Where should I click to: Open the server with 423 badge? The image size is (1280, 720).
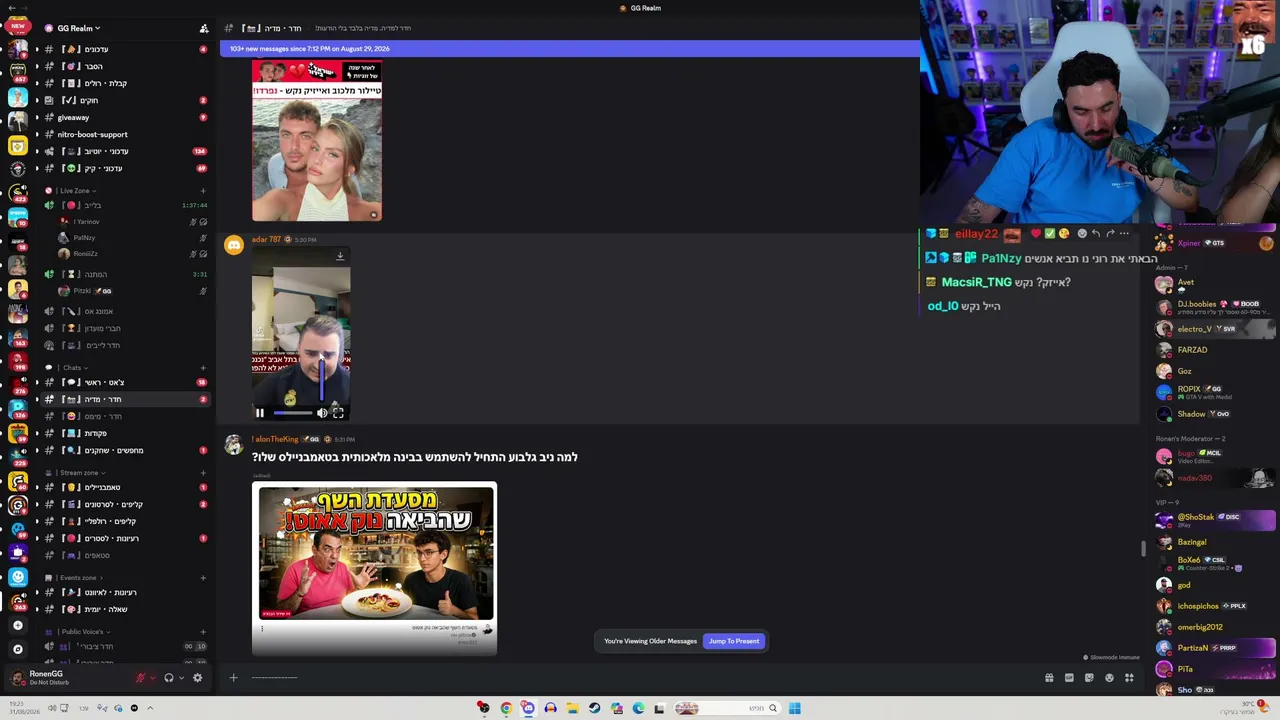(17, 193)
